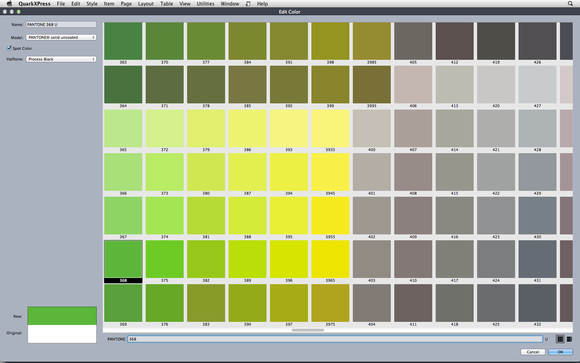This screenshot has height=363, width=580.
Task: Click the Name input field
Action: point(61,24)
